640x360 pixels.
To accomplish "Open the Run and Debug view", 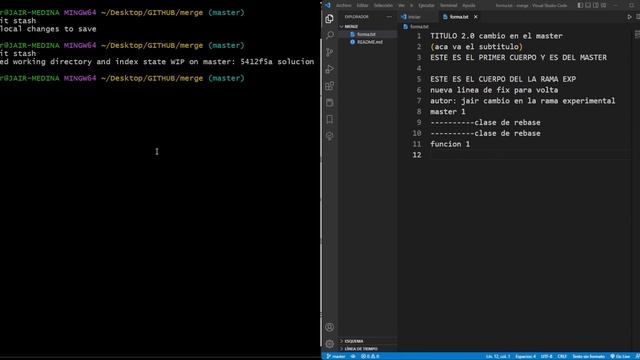I will click(x=329, y=69).
